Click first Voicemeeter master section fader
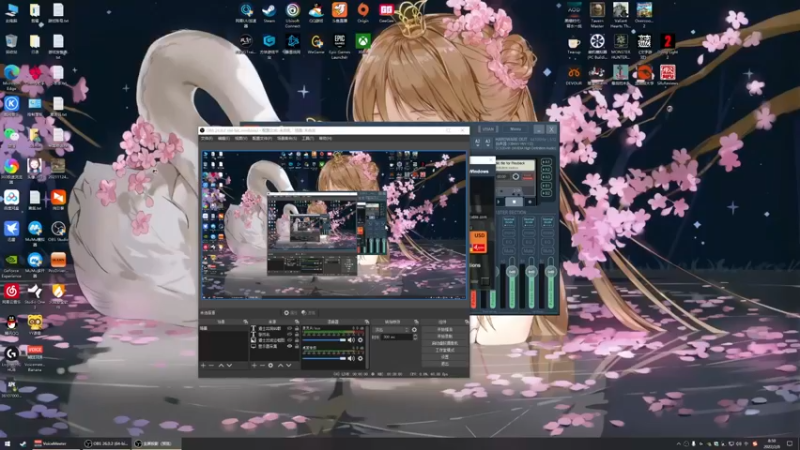The image size is (800, 450). pyautogui.click(x=512, y=272)
